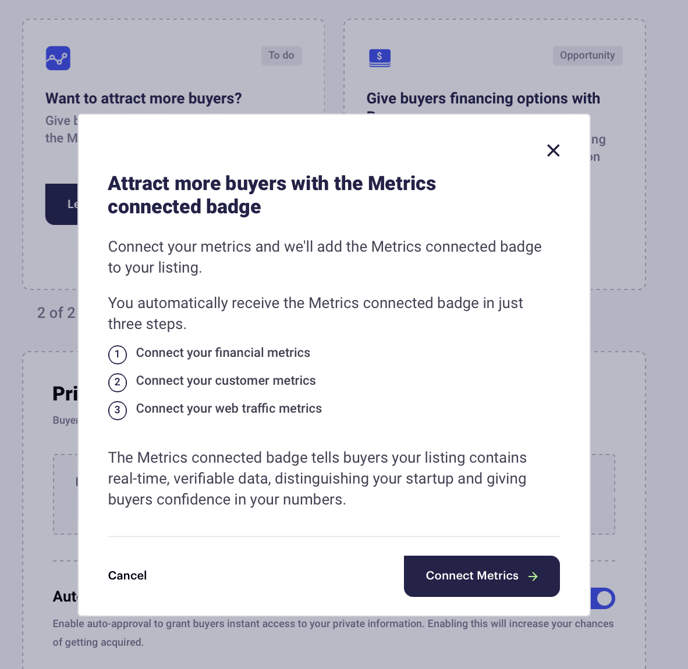
Task: Click the green arrow on Connect Metrics
Action: (533, 576)
